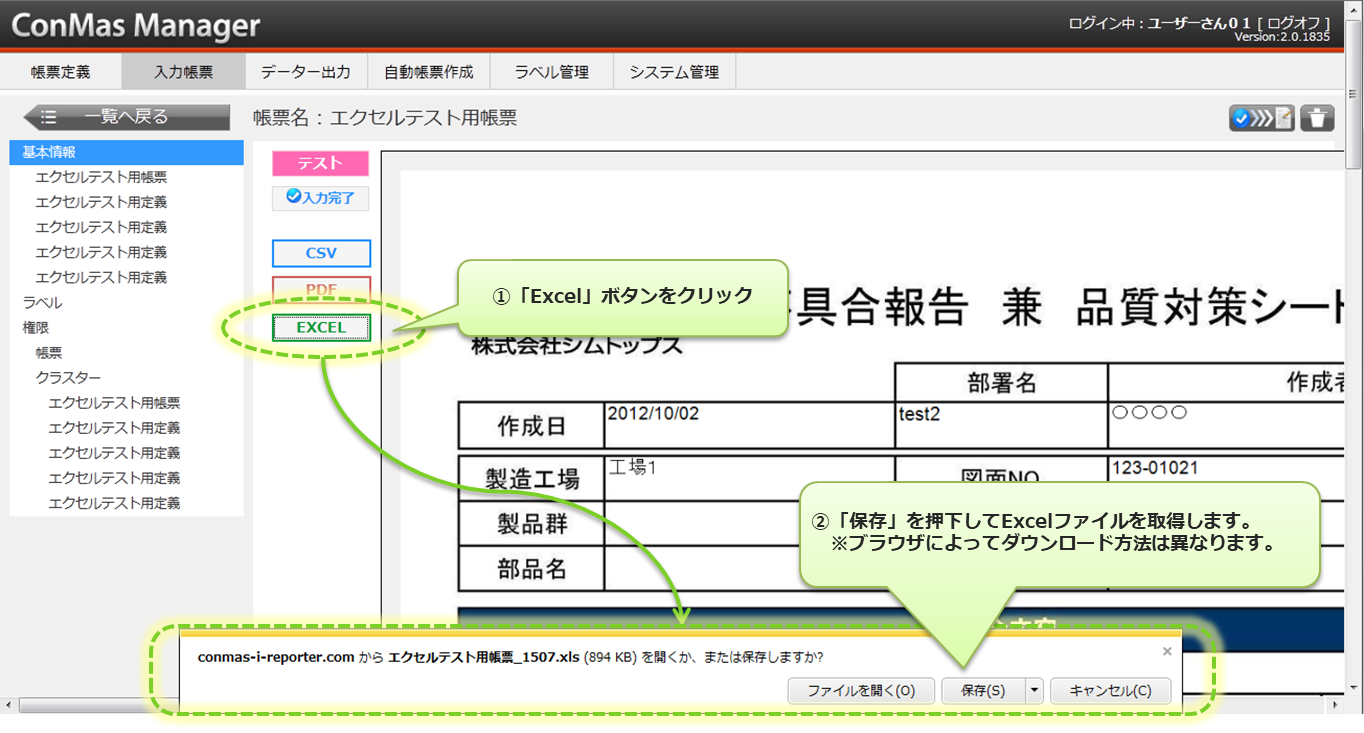
Task: Click the red-bordered PDF output button
Action: (x=321, y=290)
